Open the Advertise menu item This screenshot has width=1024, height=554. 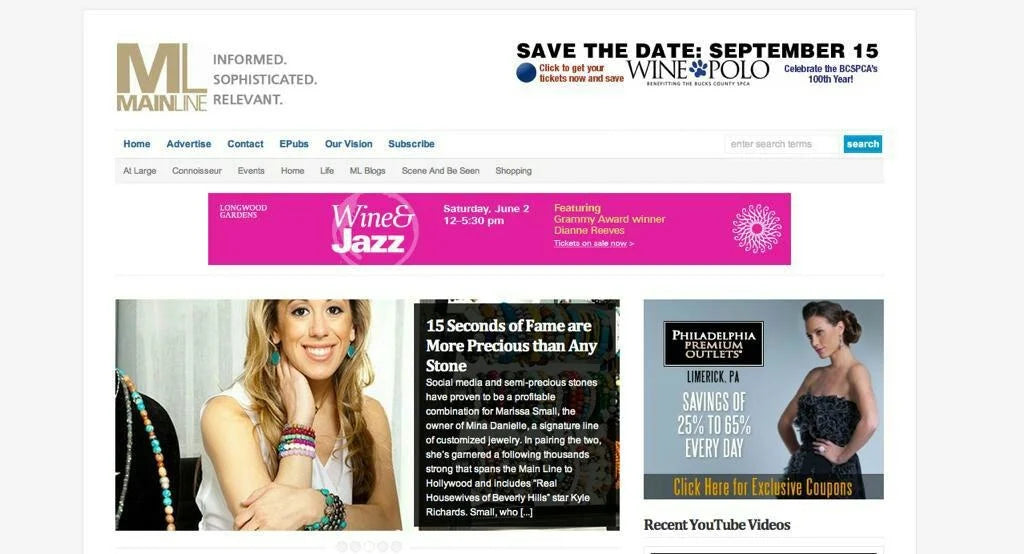tap(189, 144)
